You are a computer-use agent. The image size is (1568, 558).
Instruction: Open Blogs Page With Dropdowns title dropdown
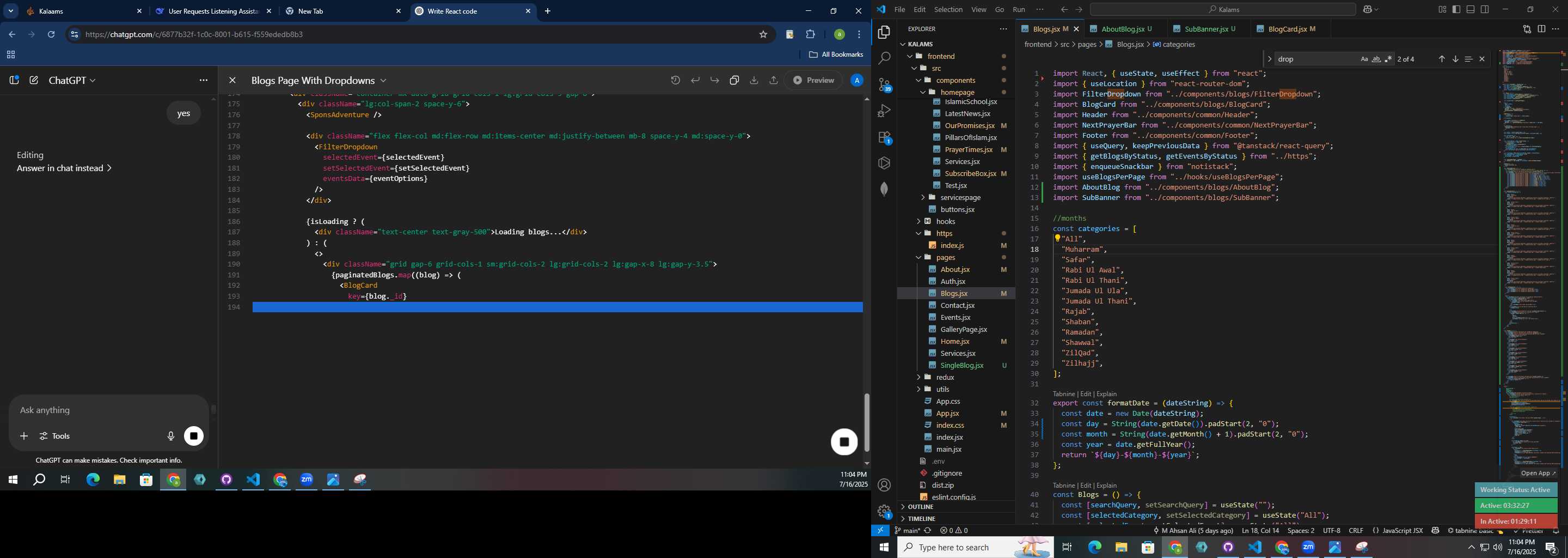point(319,81)
